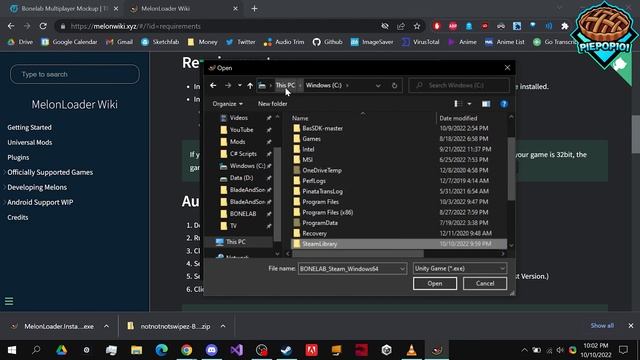The height and width of the screenshot is (360, 640).
Task: Cancel the Open file dialog
Action: (485, 283)
